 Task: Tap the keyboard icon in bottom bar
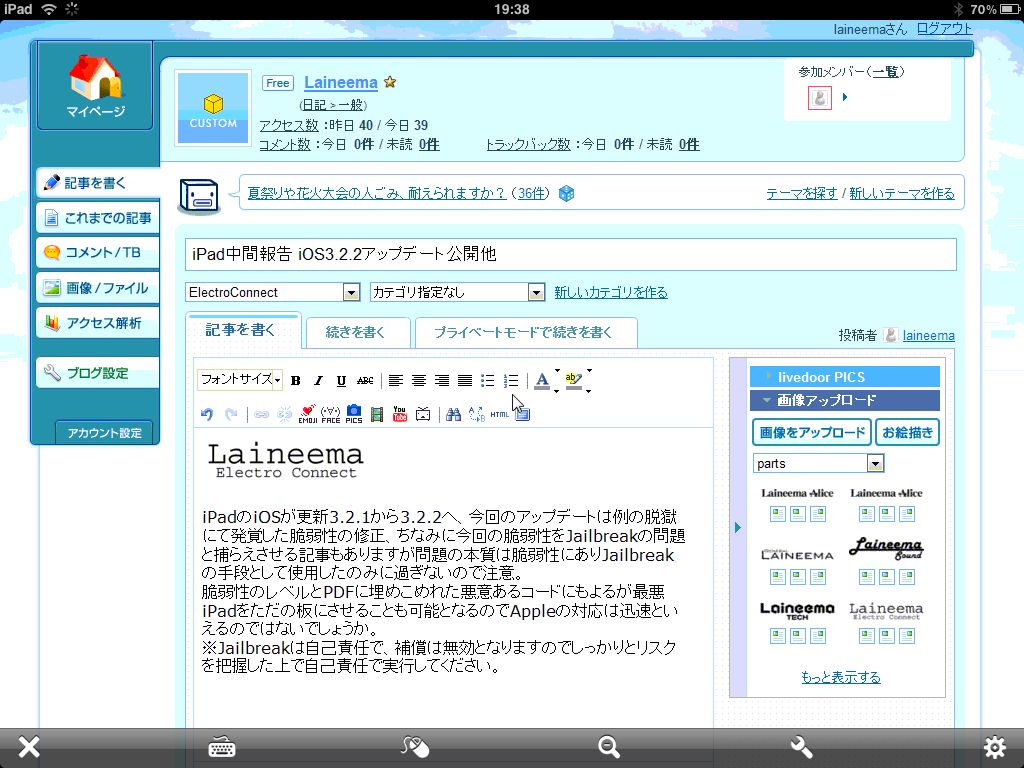222,747
